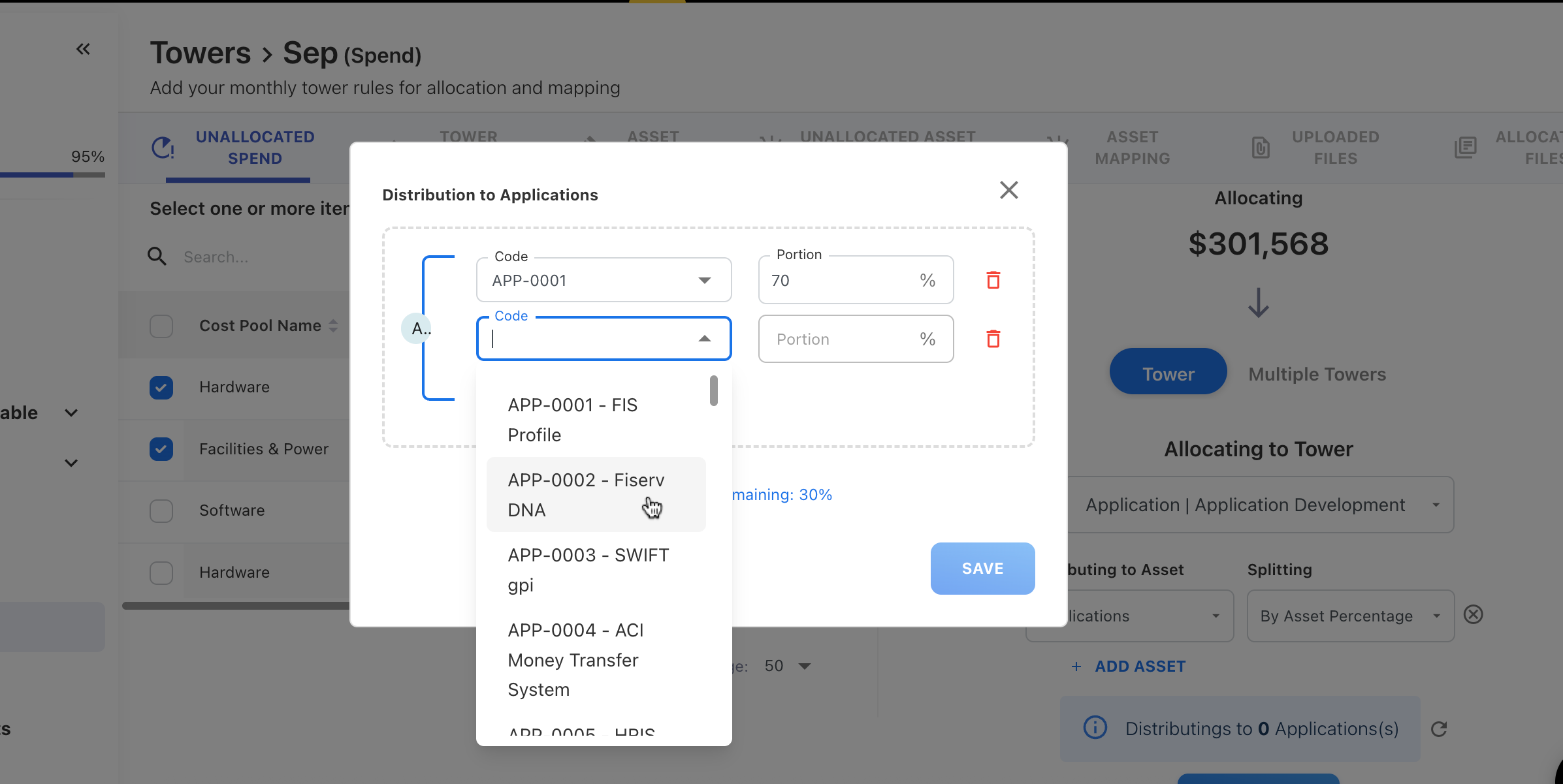Image resolution: width=1563 pixels, height=784 pixels.
Task: Click the search magnifier icon
Action: 157,257
